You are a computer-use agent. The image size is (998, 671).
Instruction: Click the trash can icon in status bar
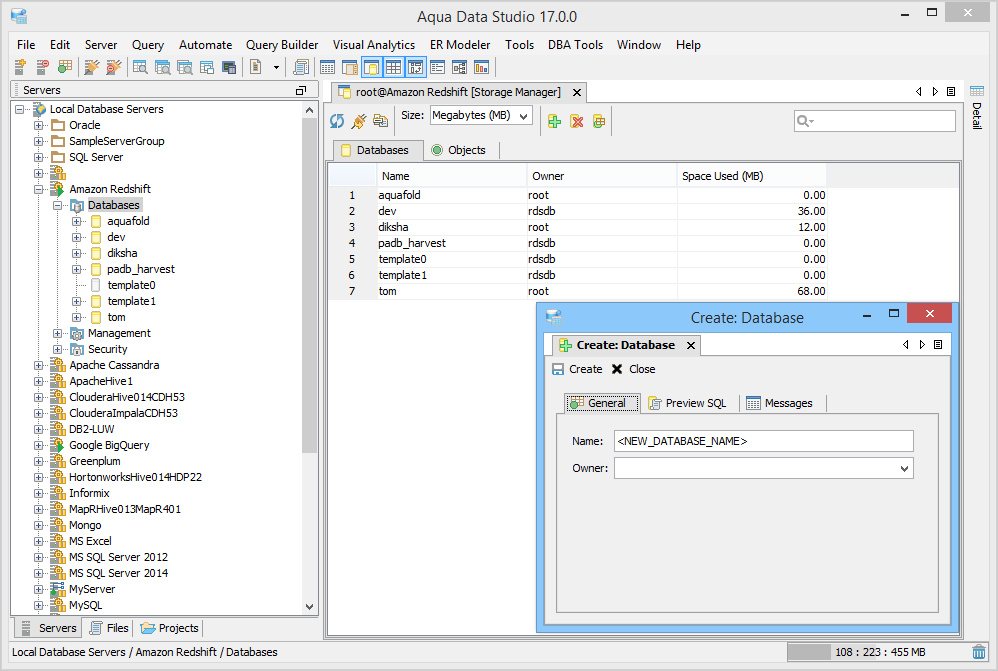click(979, 652)
